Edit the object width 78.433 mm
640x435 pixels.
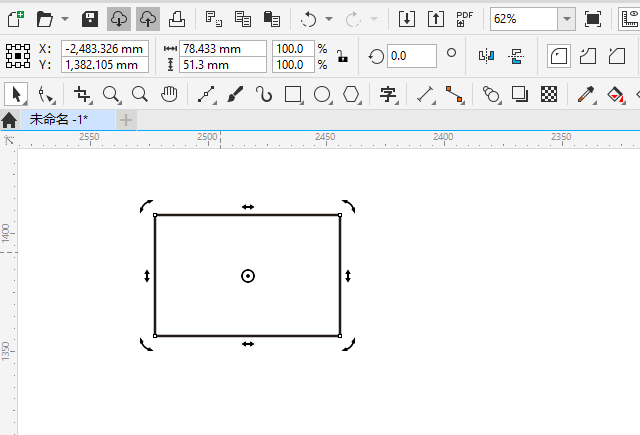223,49
